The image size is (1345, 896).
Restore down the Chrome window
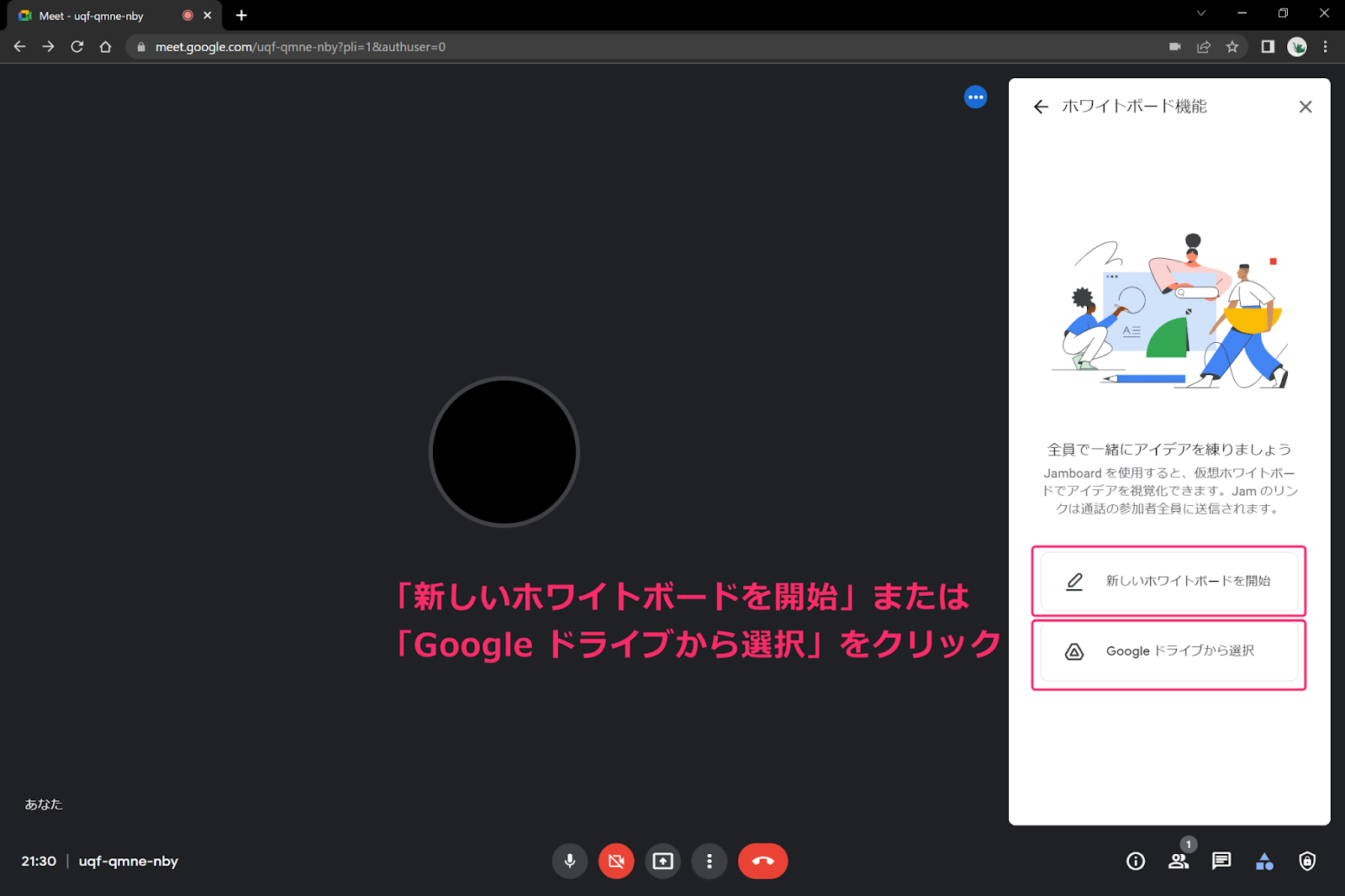(x=1283, y=13)
